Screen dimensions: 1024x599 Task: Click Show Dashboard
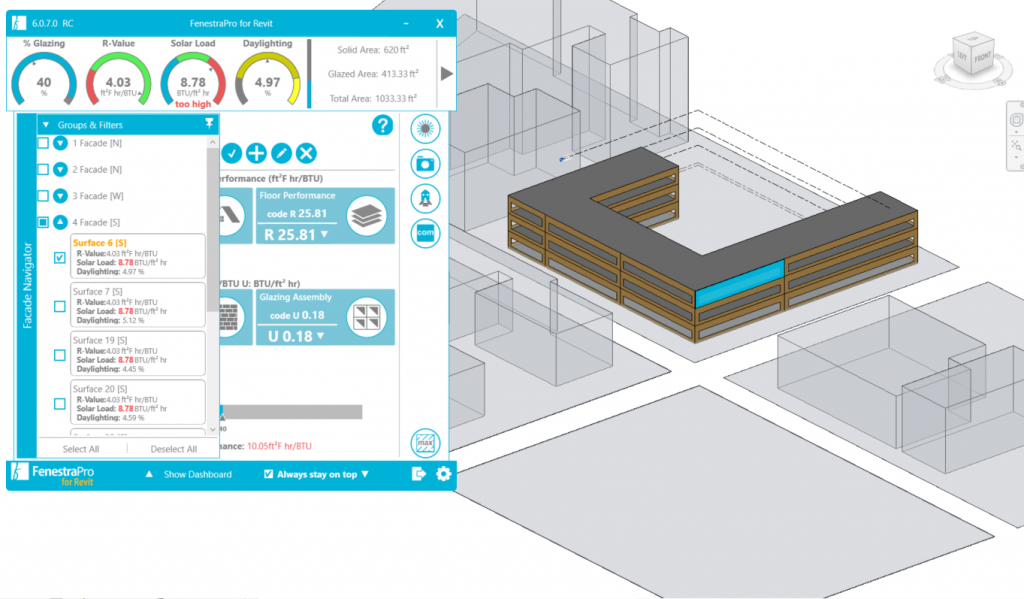coord(197,474)
